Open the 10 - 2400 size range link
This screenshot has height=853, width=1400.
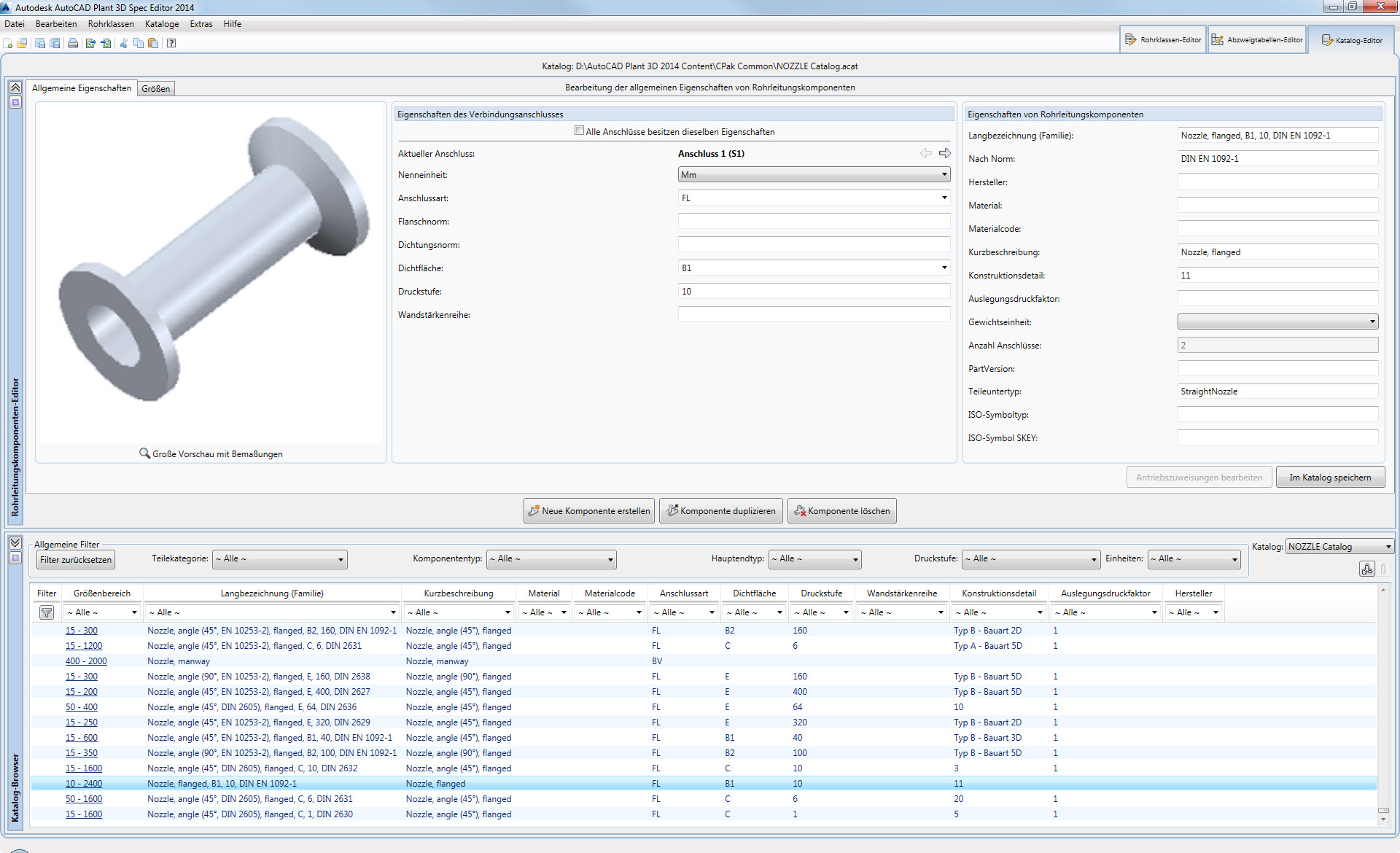coord(84,784)
